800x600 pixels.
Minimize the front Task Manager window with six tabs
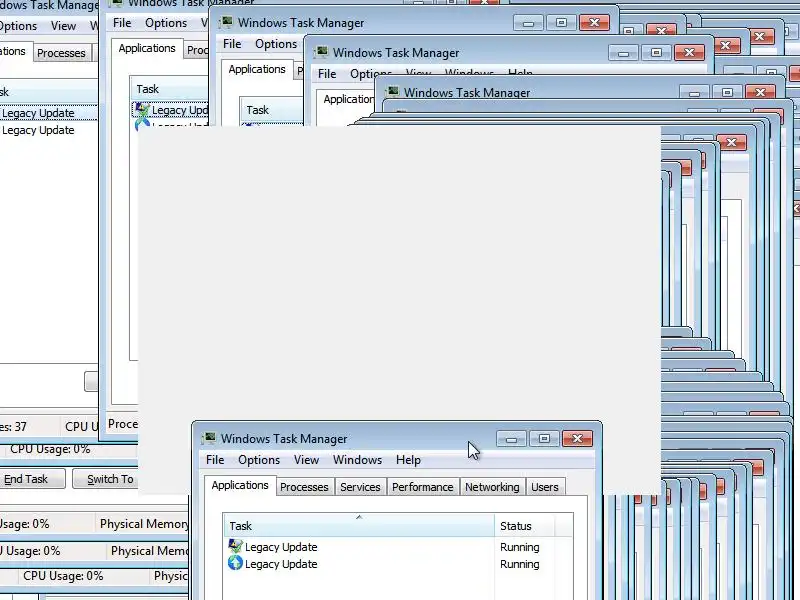pyautogui.click(x=511, y=439)
